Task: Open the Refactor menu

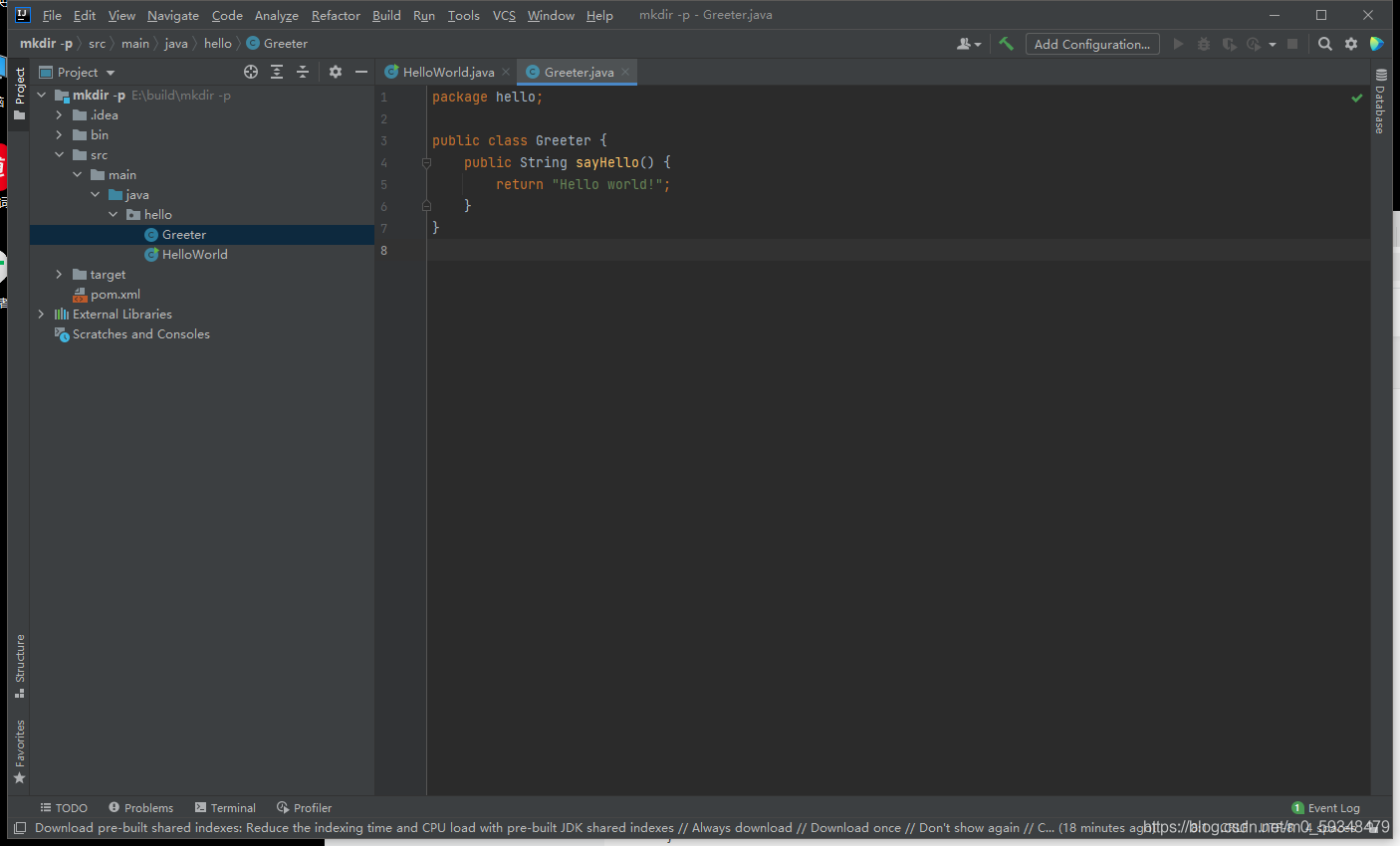Action: pos(336,15)
